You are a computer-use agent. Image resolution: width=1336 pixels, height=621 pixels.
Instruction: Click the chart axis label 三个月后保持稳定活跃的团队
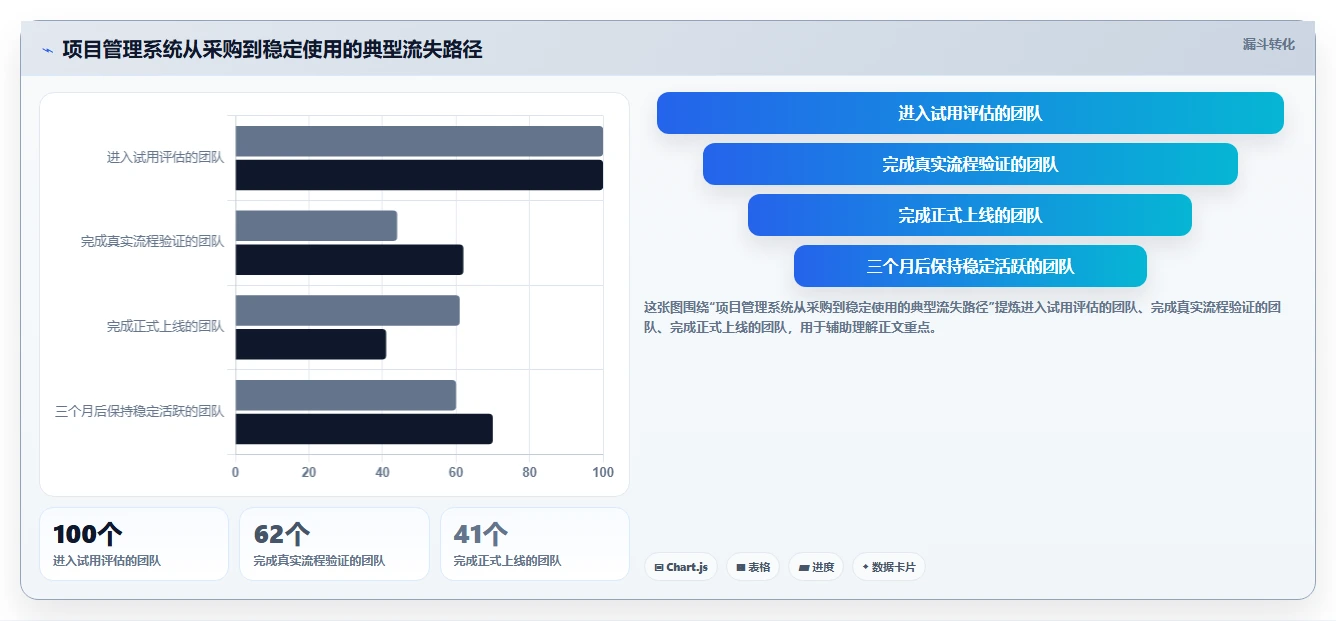click(139, 411)
